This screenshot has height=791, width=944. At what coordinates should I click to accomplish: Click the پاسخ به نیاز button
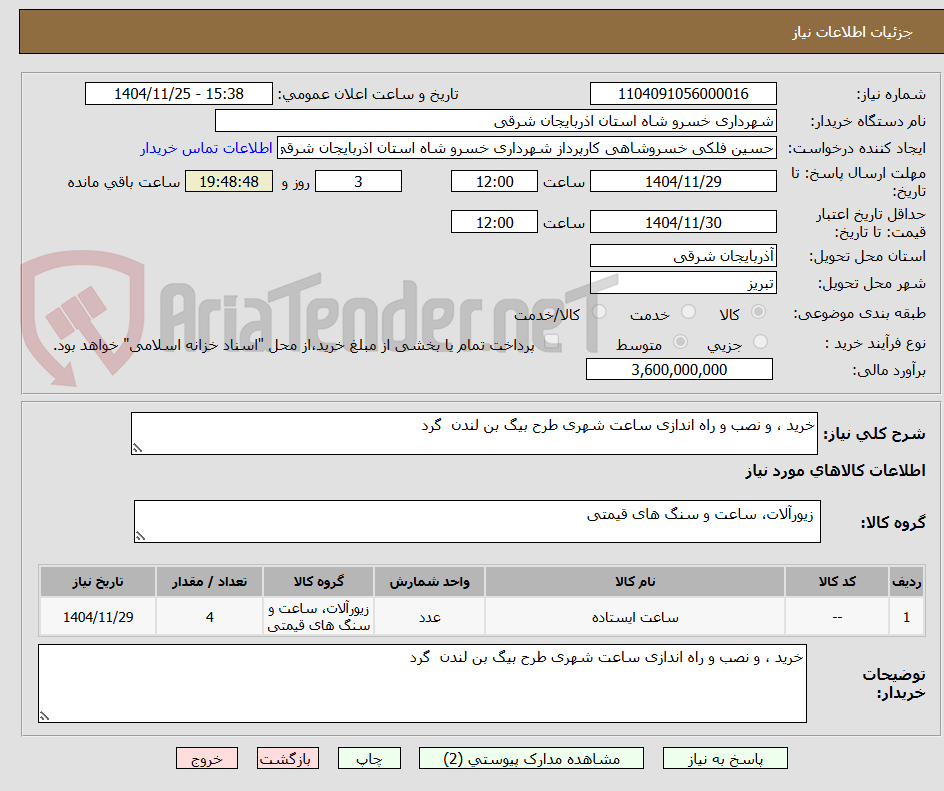(x=725, y=758)
